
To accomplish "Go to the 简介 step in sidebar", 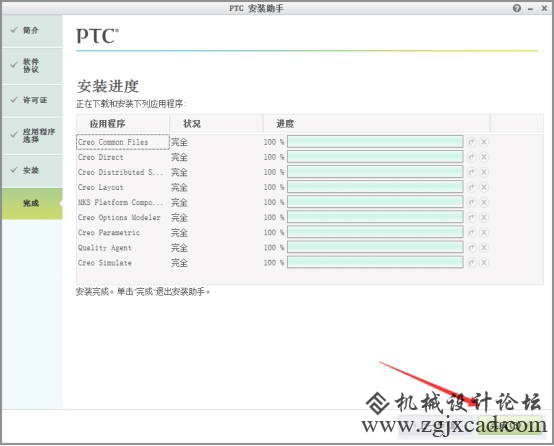I will 32,30.
